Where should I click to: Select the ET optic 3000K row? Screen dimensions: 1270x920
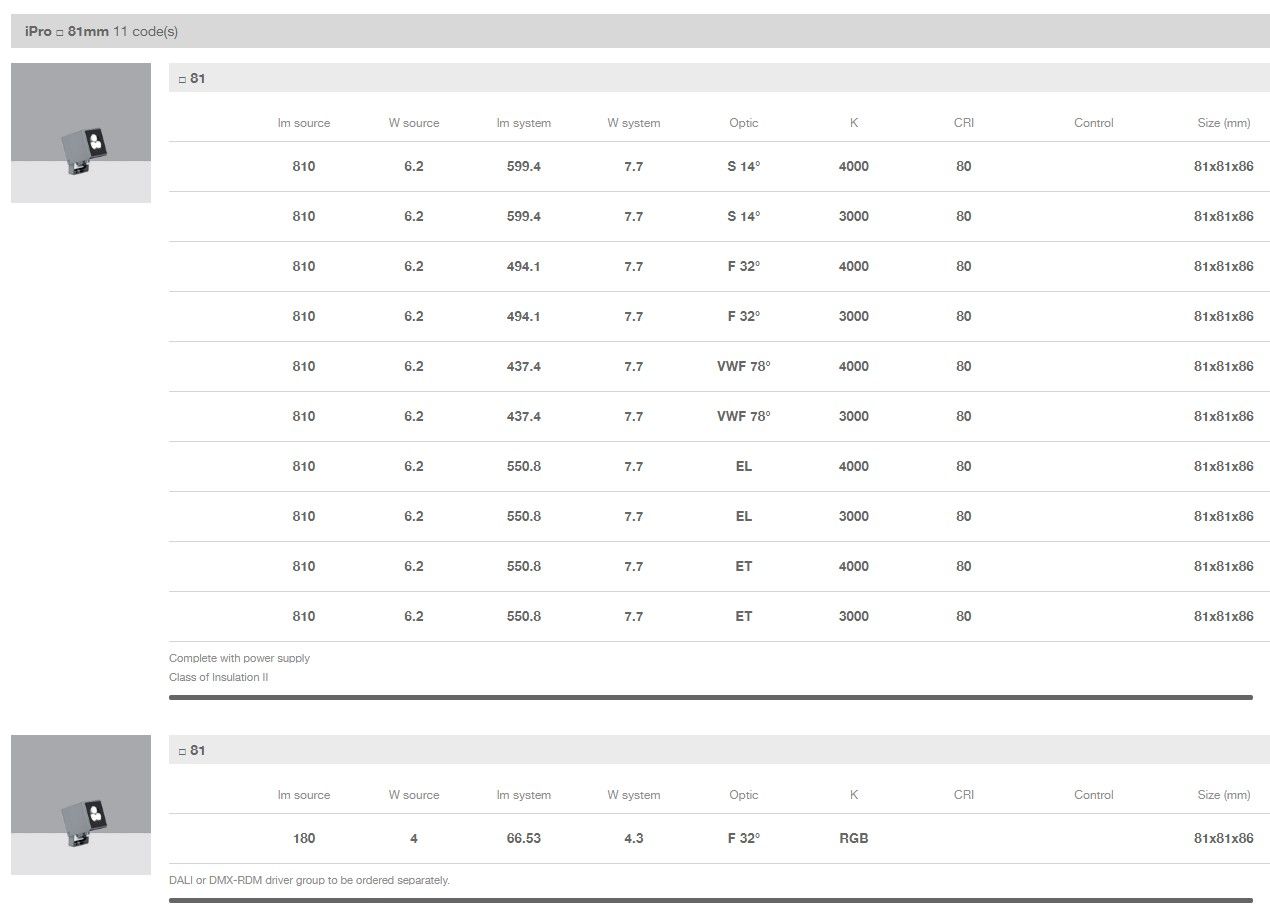pyautogui.click(x=718, y=617)
